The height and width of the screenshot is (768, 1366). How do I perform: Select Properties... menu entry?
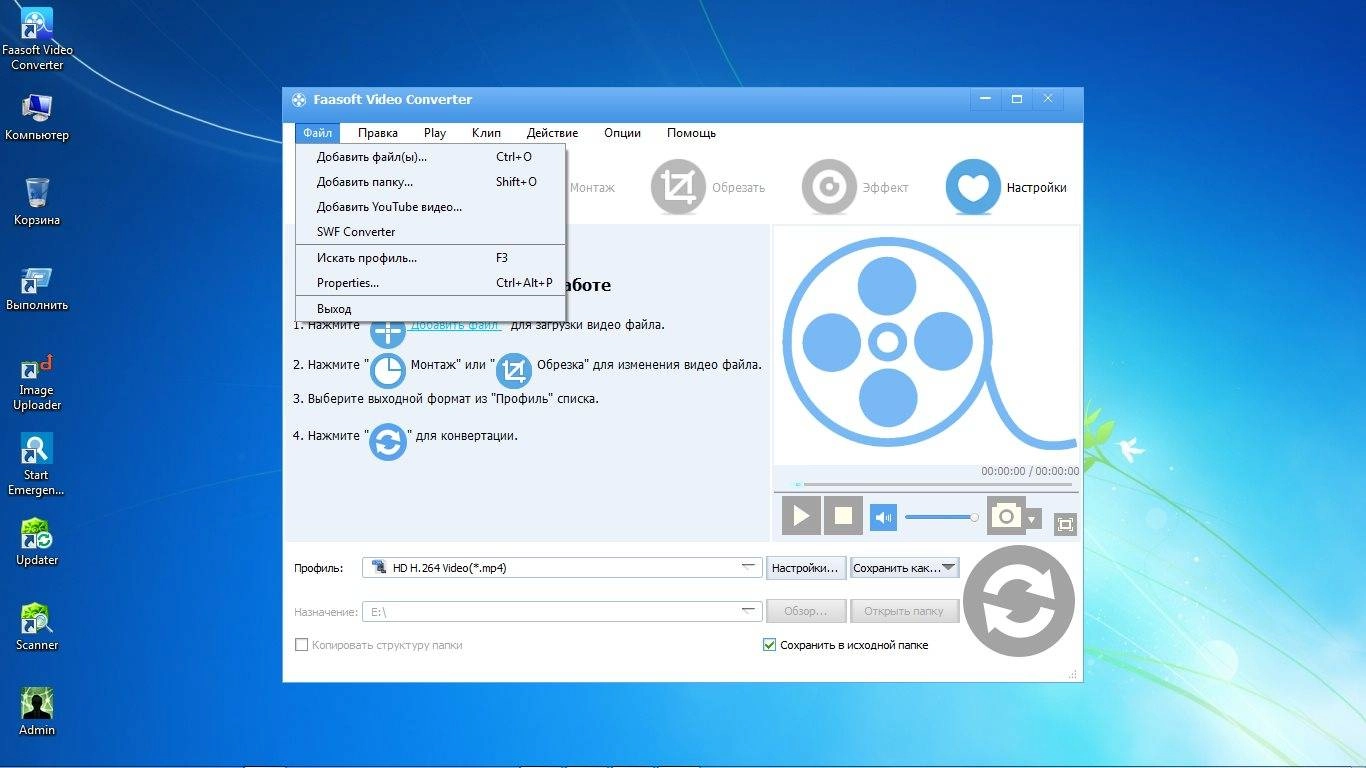(431, 283)
